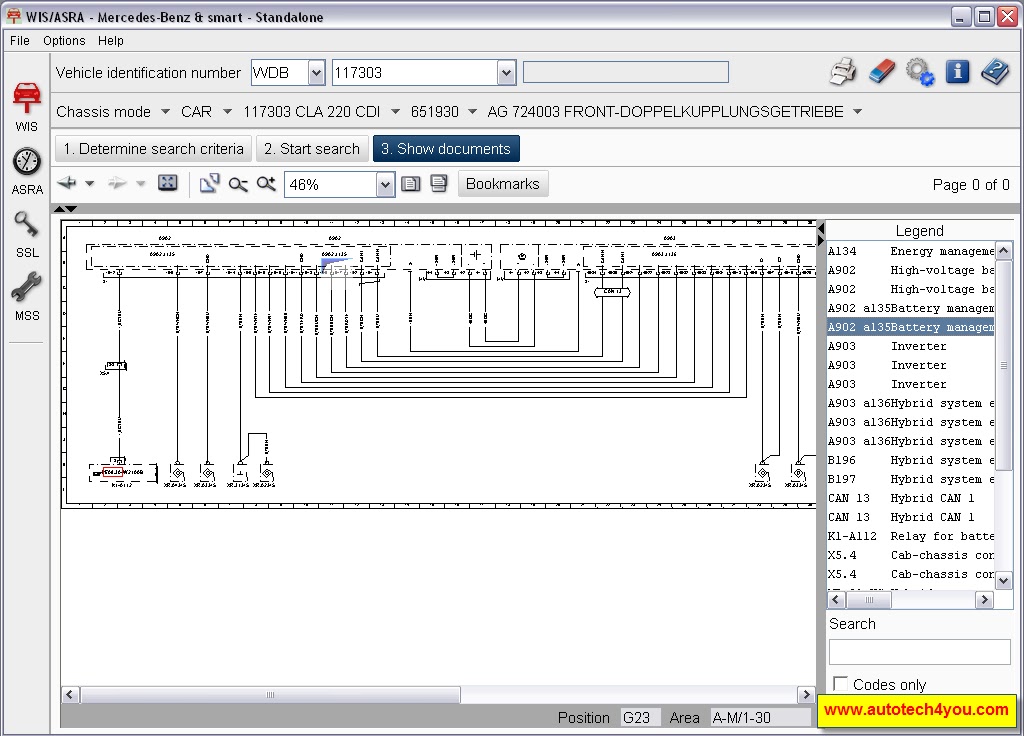Click the eraser clear icon

click(x=882, y=72)
